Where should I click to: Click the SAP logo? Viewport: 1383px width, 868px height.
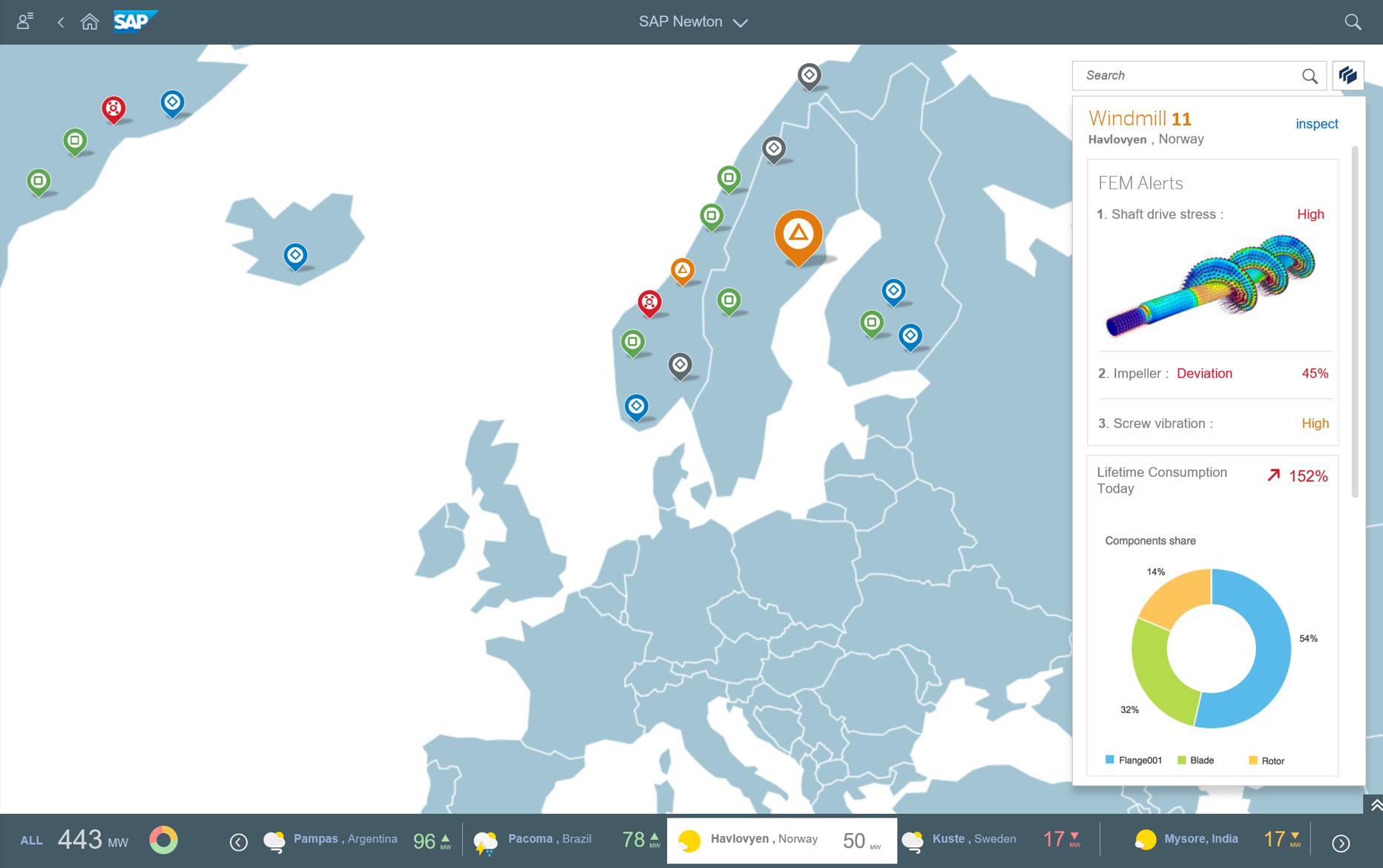134,22
